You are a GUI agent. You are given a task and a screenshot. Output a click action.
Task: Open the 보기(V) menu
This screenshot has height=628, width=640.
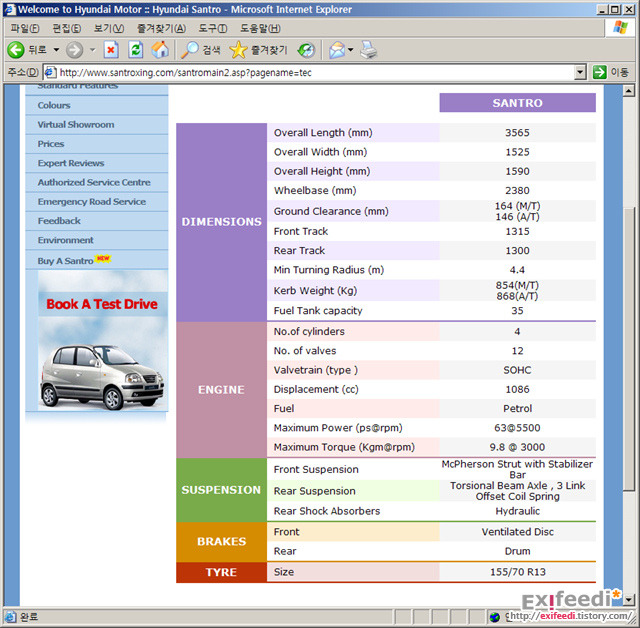point(109,28)
